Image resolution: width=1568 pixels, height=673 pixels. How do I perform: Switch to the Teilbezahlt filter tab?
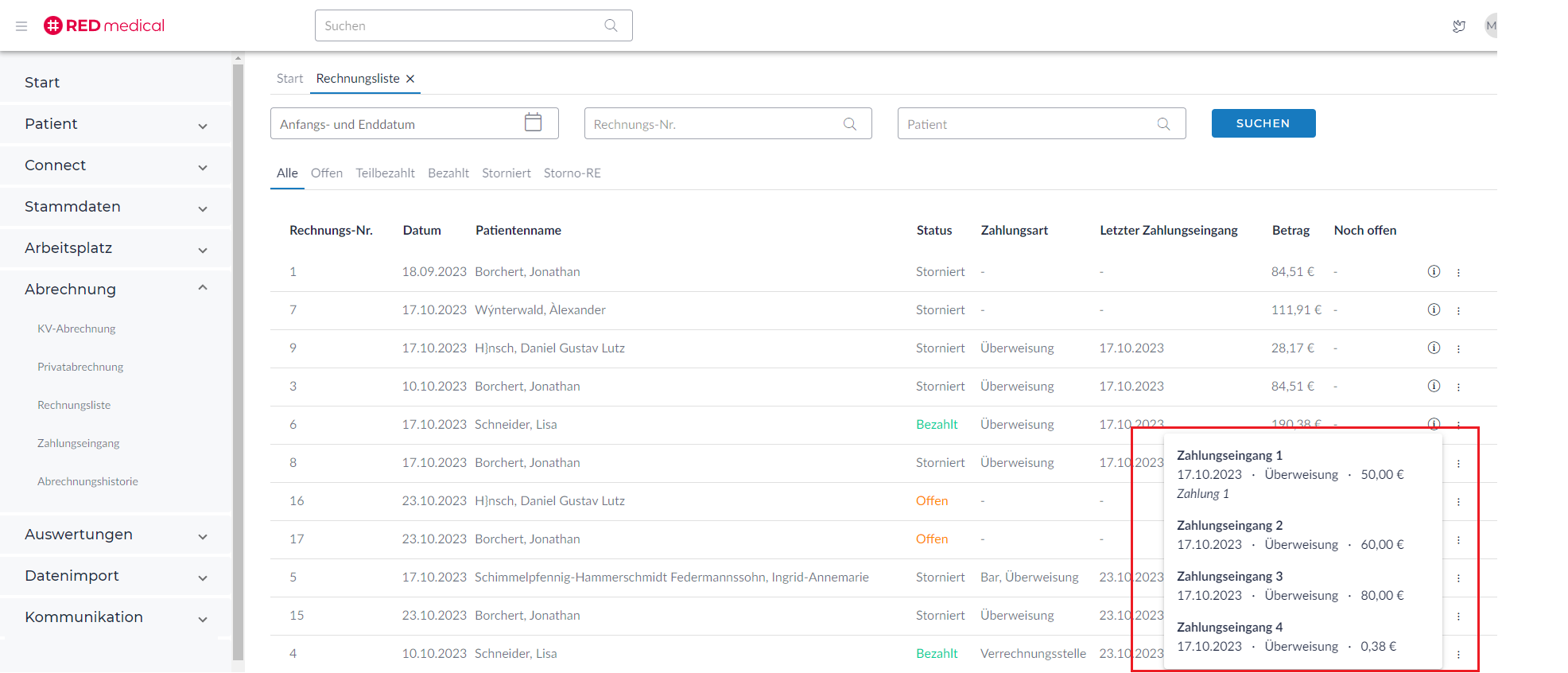[x=385, y=173]
